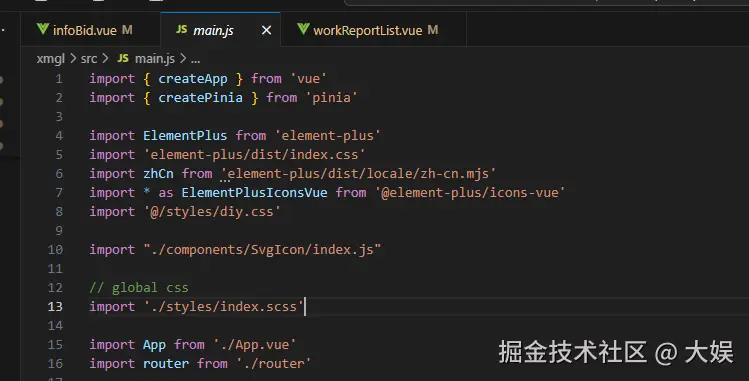Click the 'vue' string on line 1
The image size is (749, 381).
(309, 78)
